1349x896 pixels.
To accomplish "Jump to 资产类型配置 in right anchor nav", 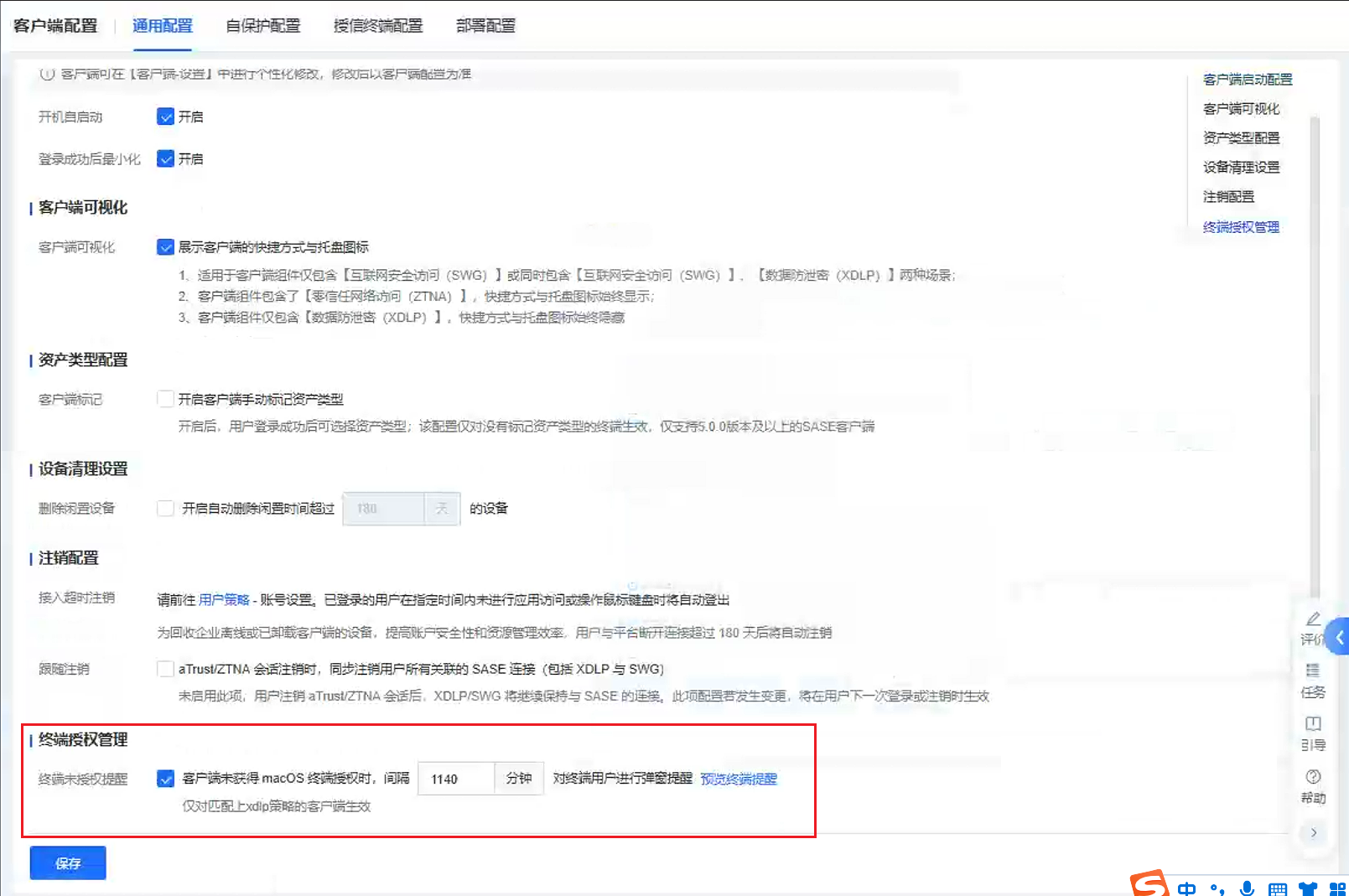I will pyautogui.click(x=1241, y=137).
